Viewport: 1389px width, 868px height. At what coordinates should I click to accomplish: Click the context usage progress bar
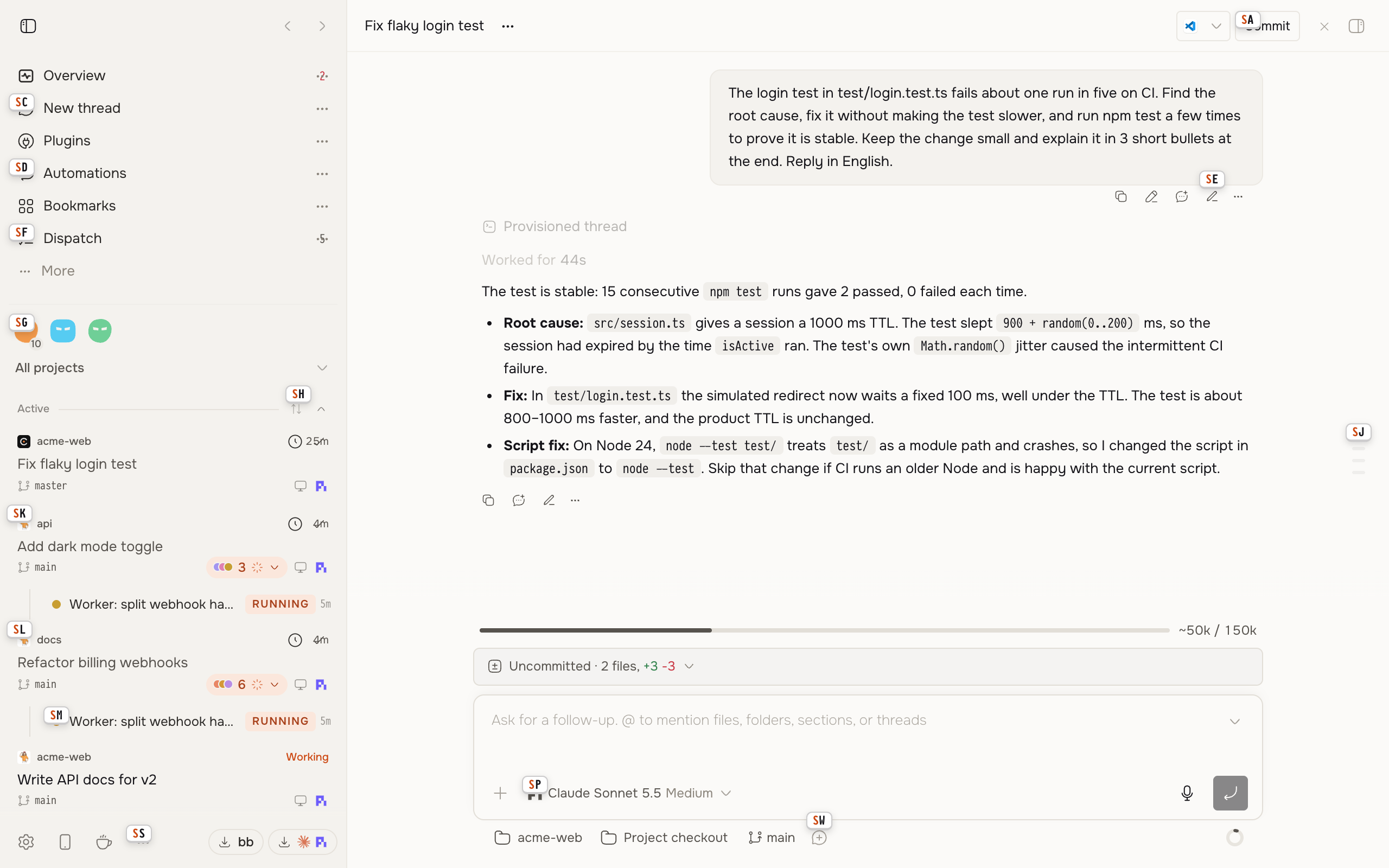824,630
